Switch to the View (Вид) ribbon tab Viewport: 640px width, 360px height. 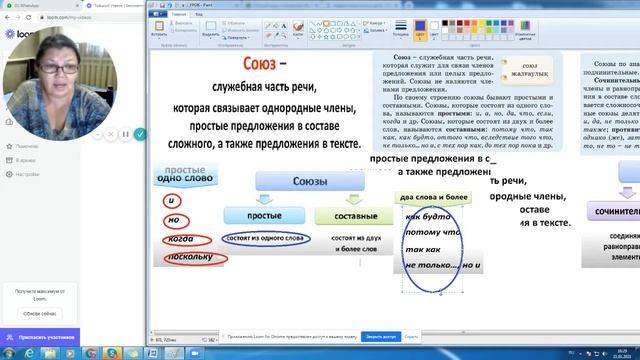click(x=199, y=14)
